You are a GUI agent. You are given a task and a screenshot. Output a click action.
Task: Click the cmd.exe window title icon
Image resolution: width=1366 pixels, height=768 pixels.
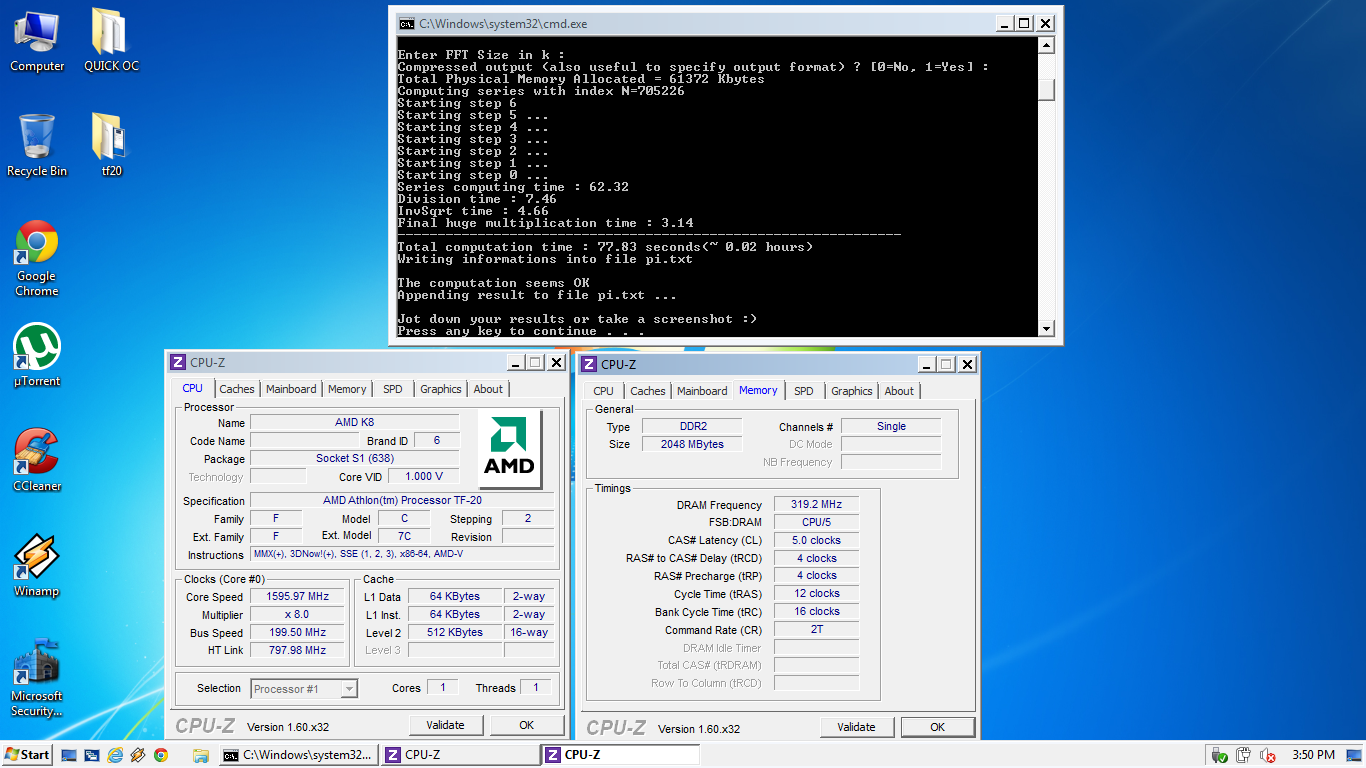[x=406, y=23]
